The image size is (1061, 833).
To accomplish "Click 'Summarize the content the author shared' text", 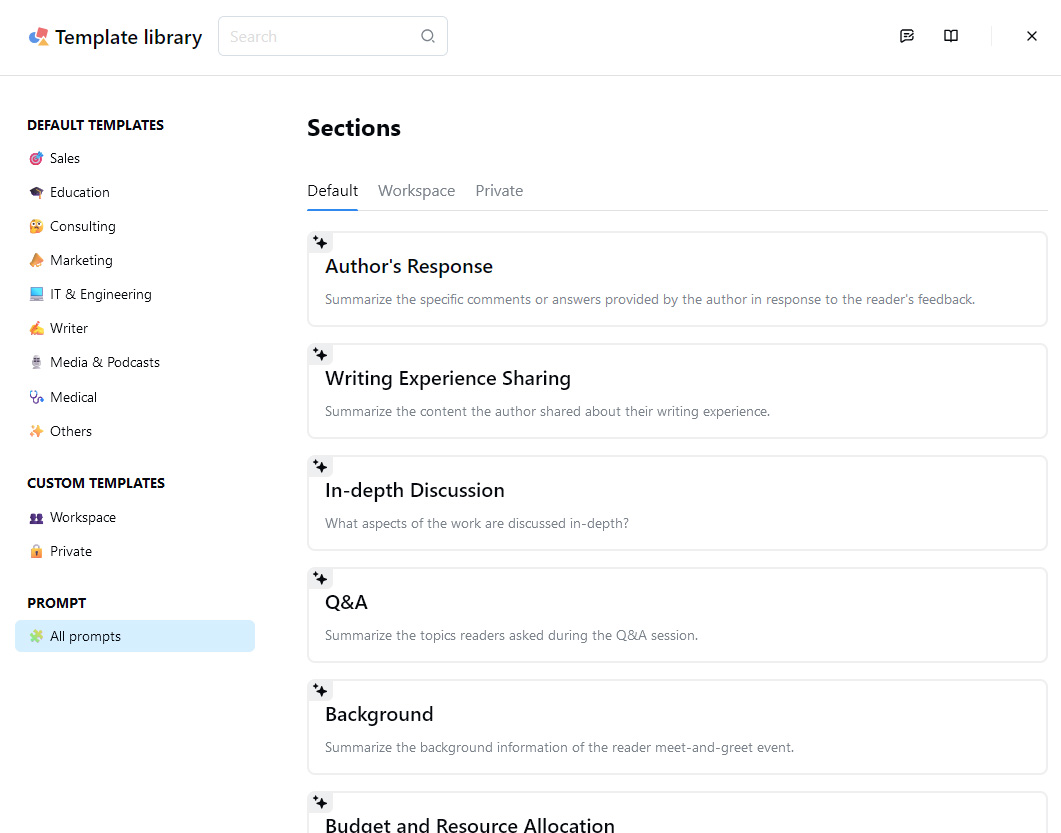I will pos(547,411).
